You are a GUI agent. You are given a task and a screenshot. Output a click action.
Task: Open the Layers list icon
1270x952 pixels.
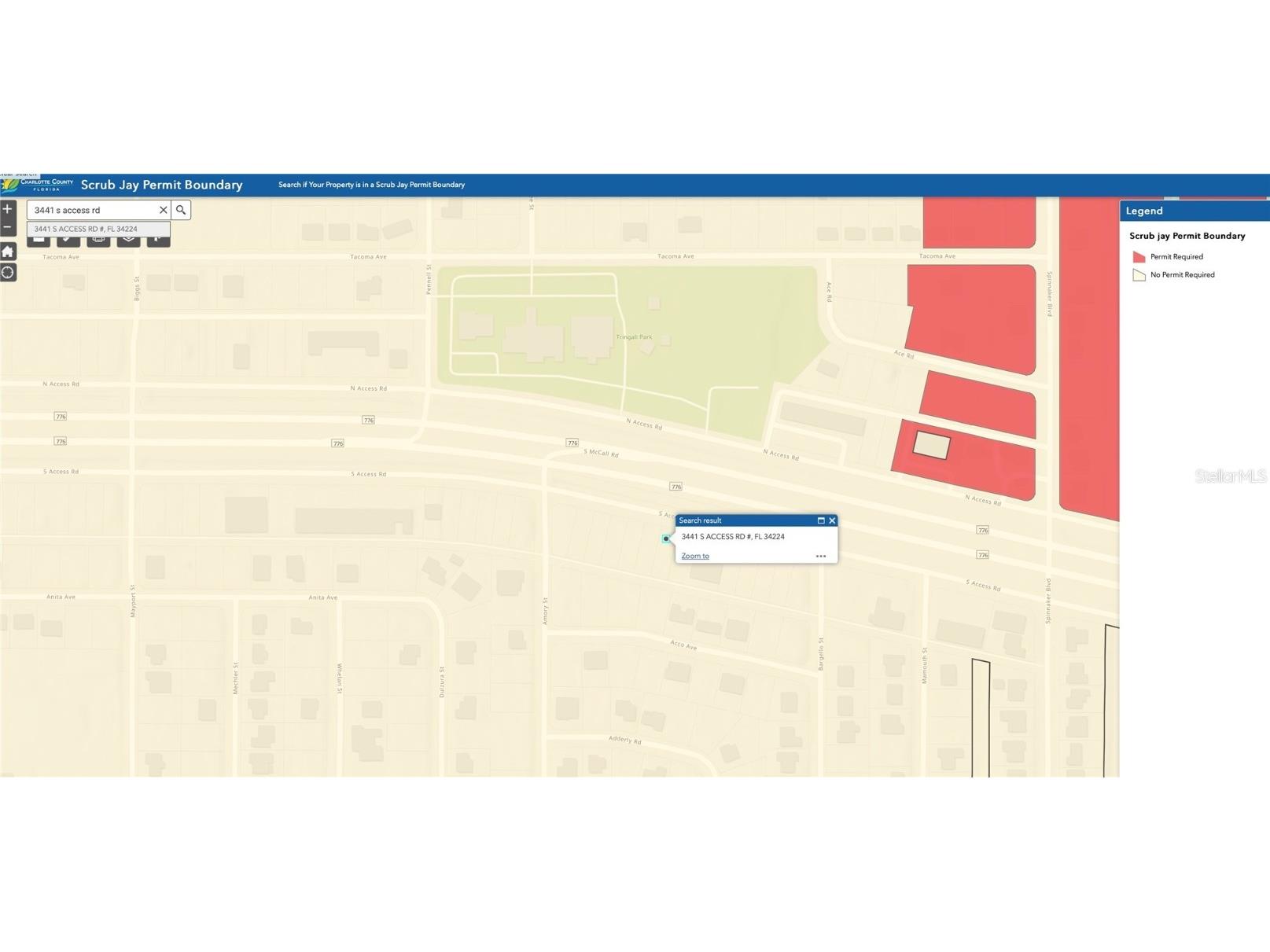128,240
